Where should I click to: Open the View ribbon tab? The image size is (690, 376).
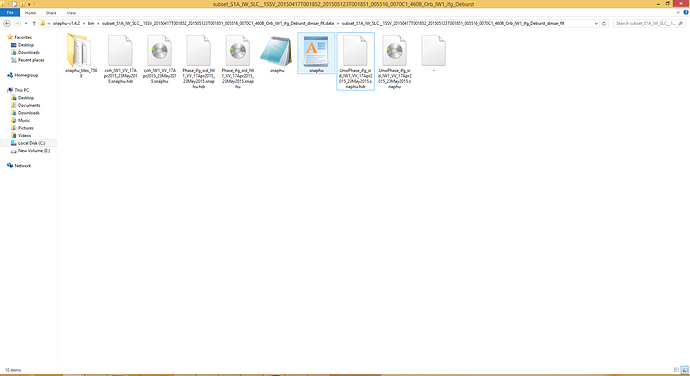point(71,13)
